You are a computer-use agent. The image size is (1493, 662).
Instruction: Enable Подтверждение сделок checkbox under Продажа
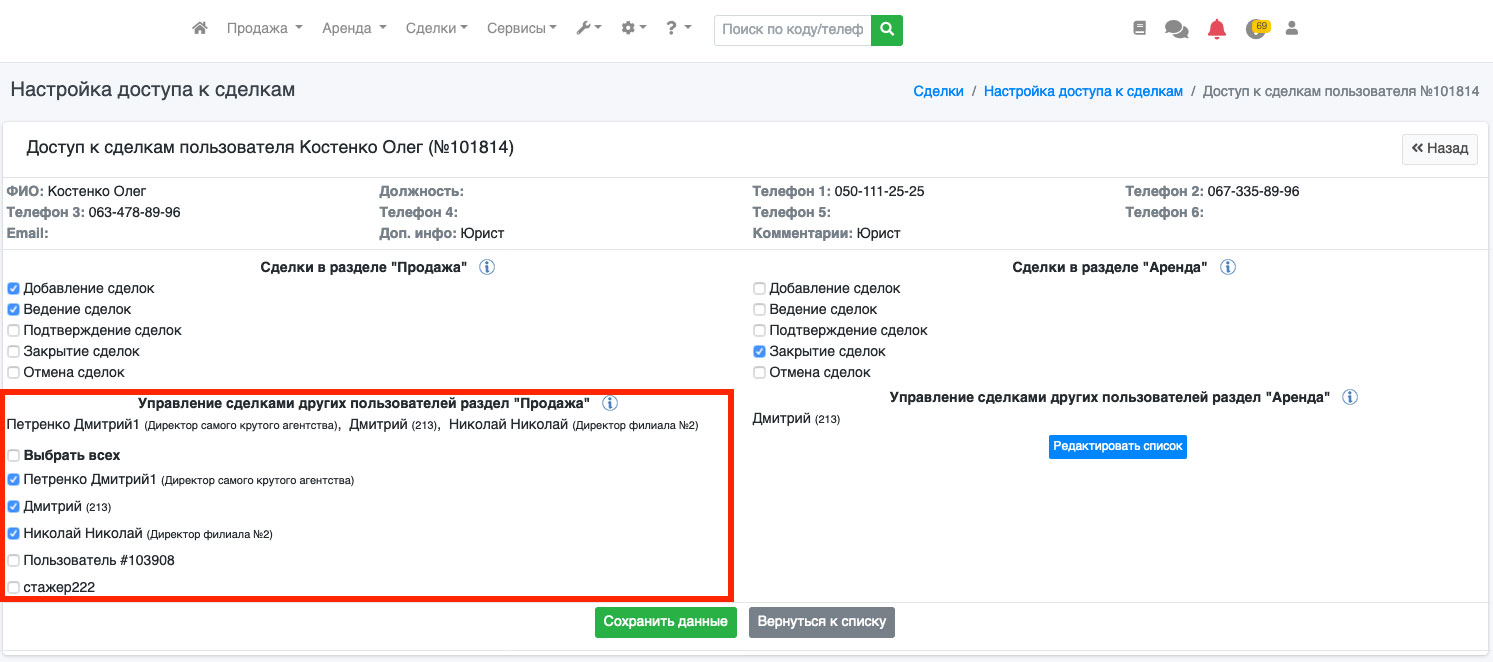(14, 331)
